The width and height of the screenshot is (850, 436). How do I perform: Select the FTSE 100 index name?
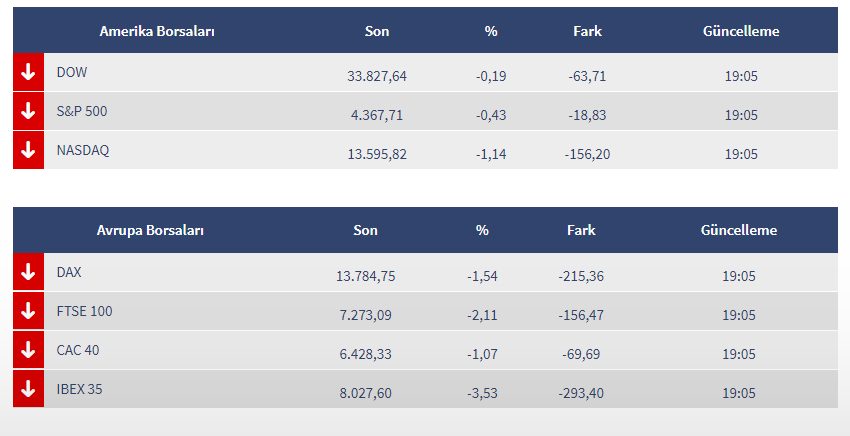tap(85, 311)
